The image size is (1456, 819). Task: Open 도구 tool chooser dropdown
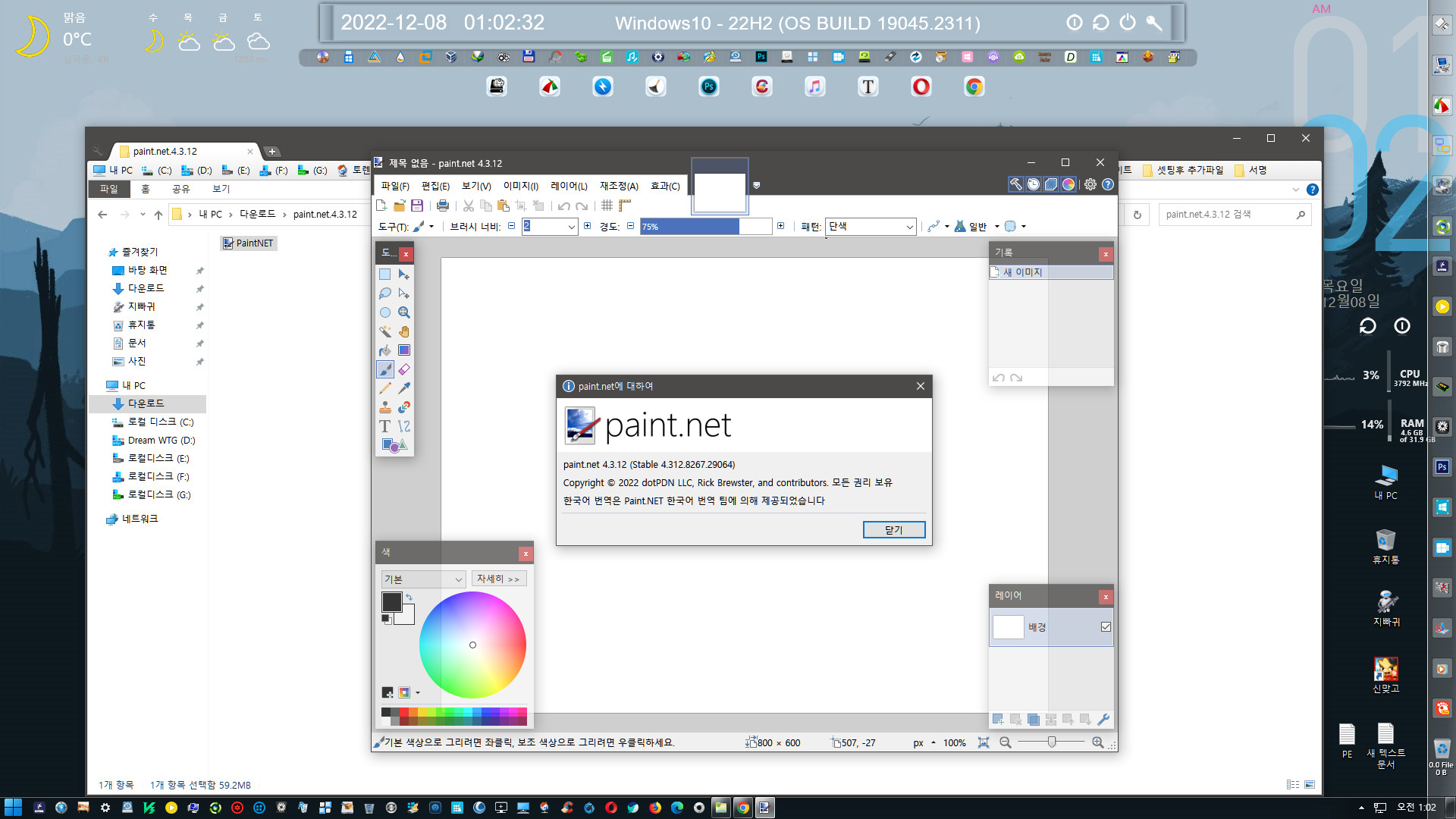(x=424, y=227)
